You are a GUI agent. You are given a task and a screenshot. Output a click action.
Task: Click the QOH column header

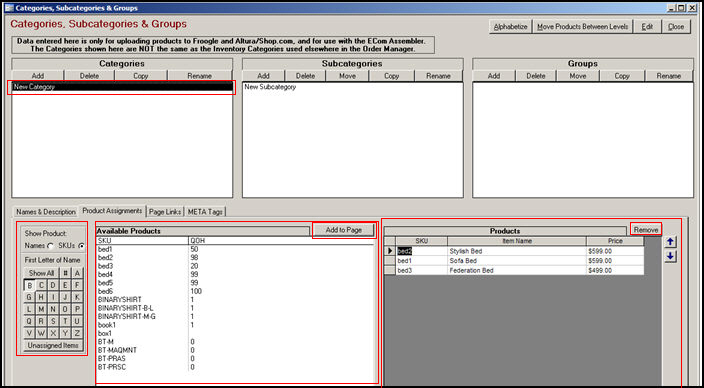[x=281, y=241]
